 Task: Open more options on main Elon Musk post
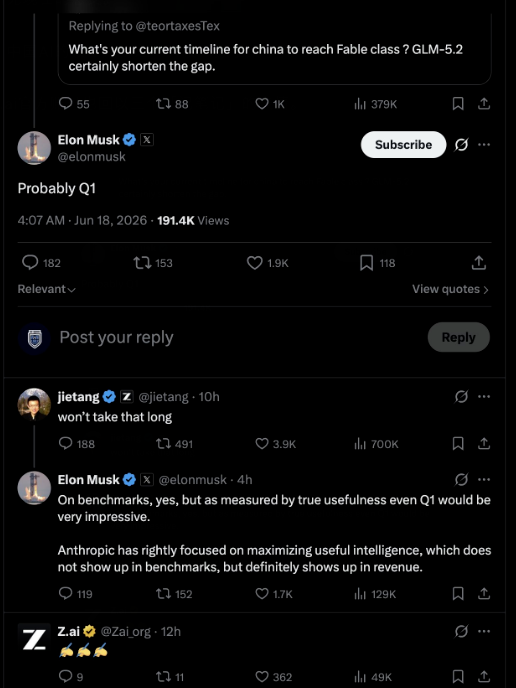(x=484, y=144)
